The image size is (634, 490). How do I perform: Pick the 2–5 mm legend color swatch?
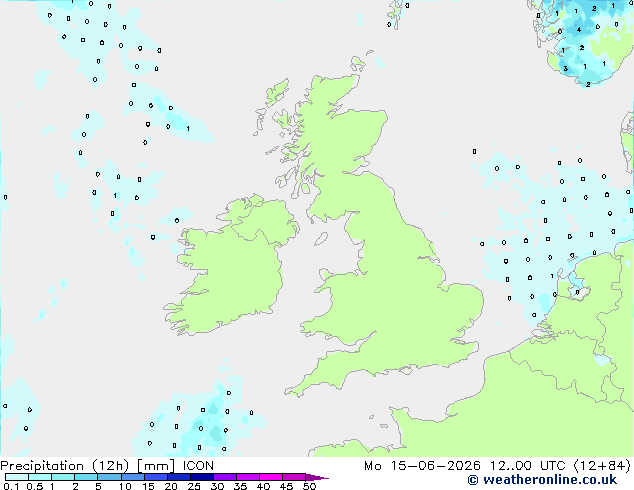(x=86, y=477)
